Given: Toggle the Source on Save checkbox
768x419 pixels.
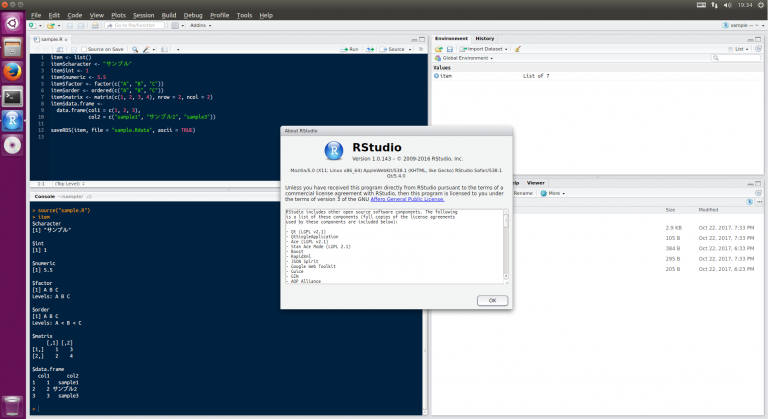Looking at the screenshot, I should coord(82,49).
